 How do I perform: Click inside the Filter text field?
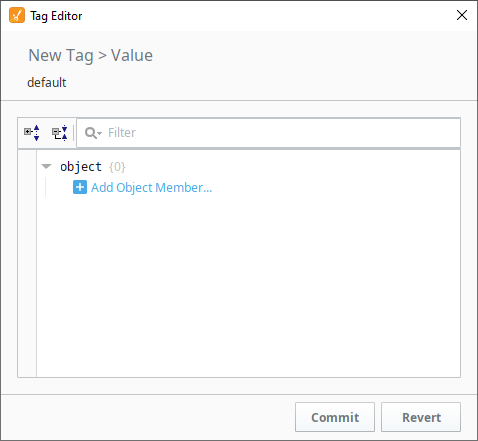tap(269, 133)
